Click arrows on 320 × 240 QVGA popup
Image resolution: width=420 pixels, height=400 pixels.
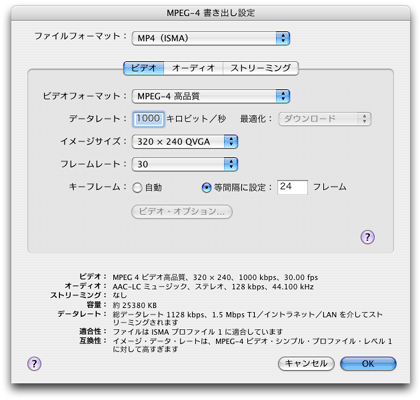(231, 142)
